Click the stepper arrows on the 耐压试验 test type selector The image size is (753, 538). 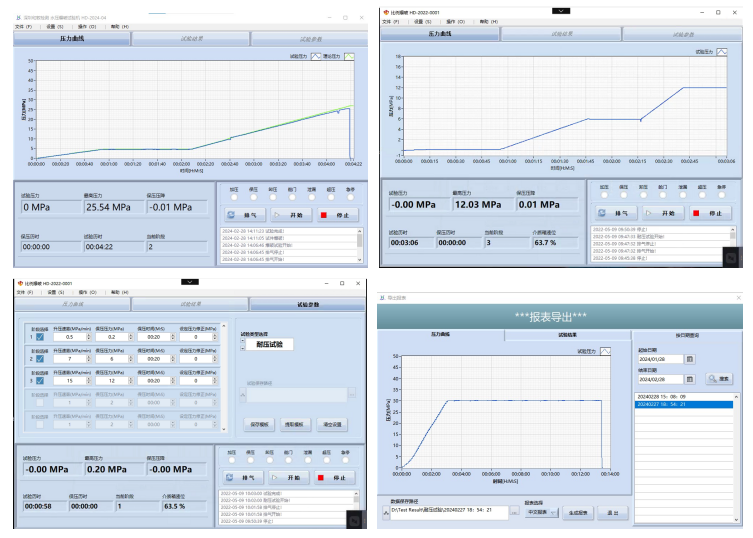(x=243, y=344)
